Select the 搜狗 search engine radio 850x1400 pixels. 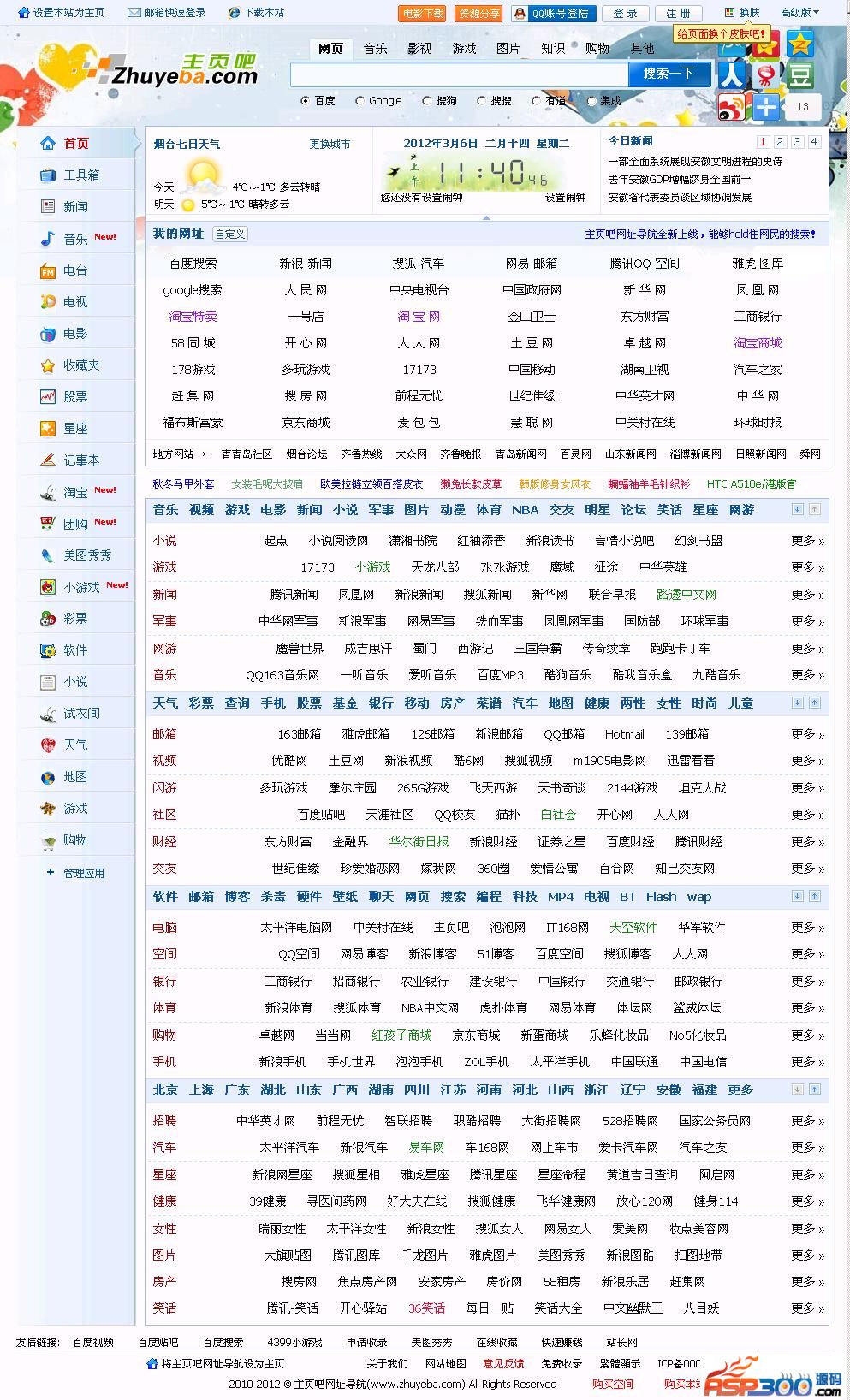(426, 101)
